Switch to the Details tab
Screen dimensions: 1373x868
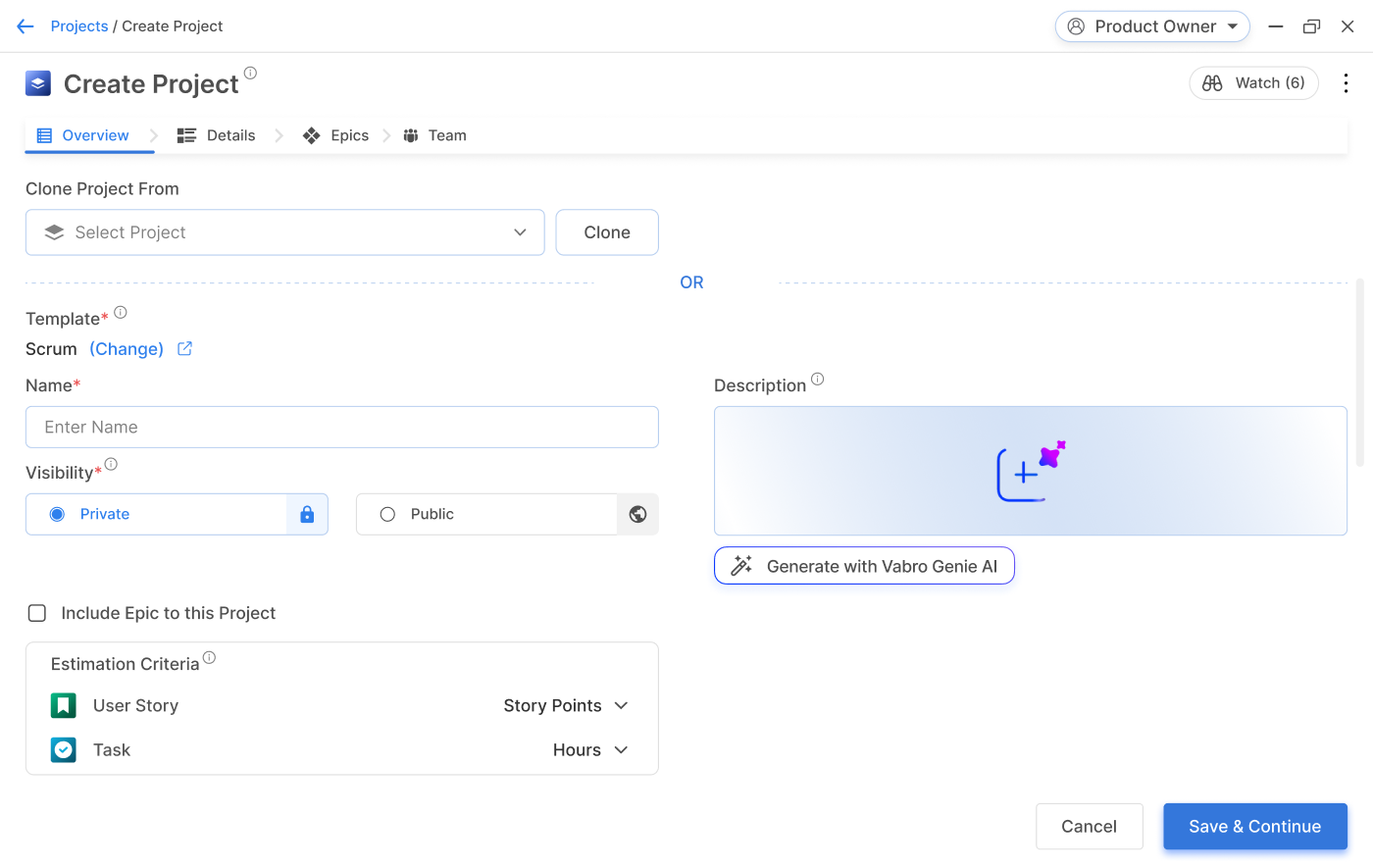[x=217, y=135]
